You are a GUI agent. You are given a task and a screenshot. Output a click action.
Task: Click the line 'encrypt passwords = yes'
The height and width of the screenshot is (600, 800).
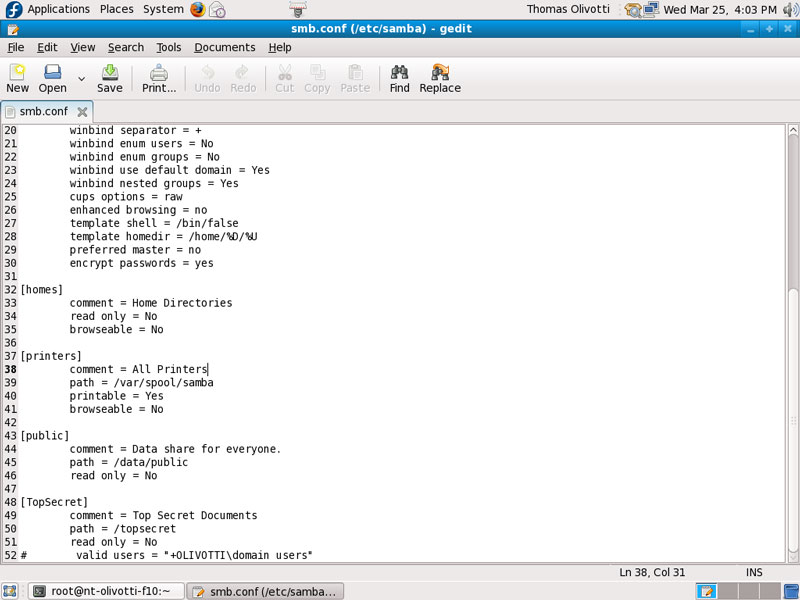(x=141, y=263)
